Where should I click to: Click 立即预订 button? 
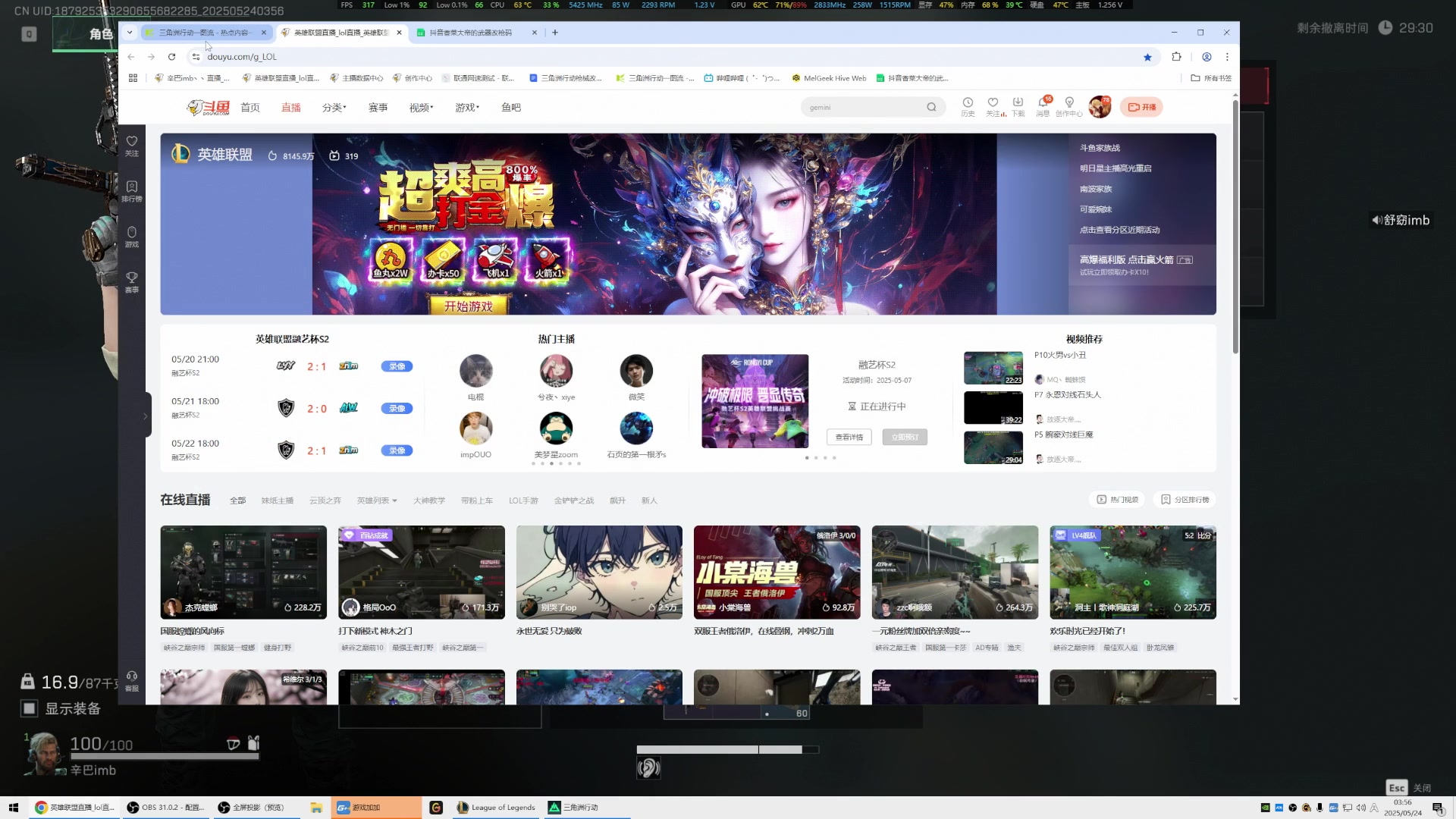click(905, 438)
